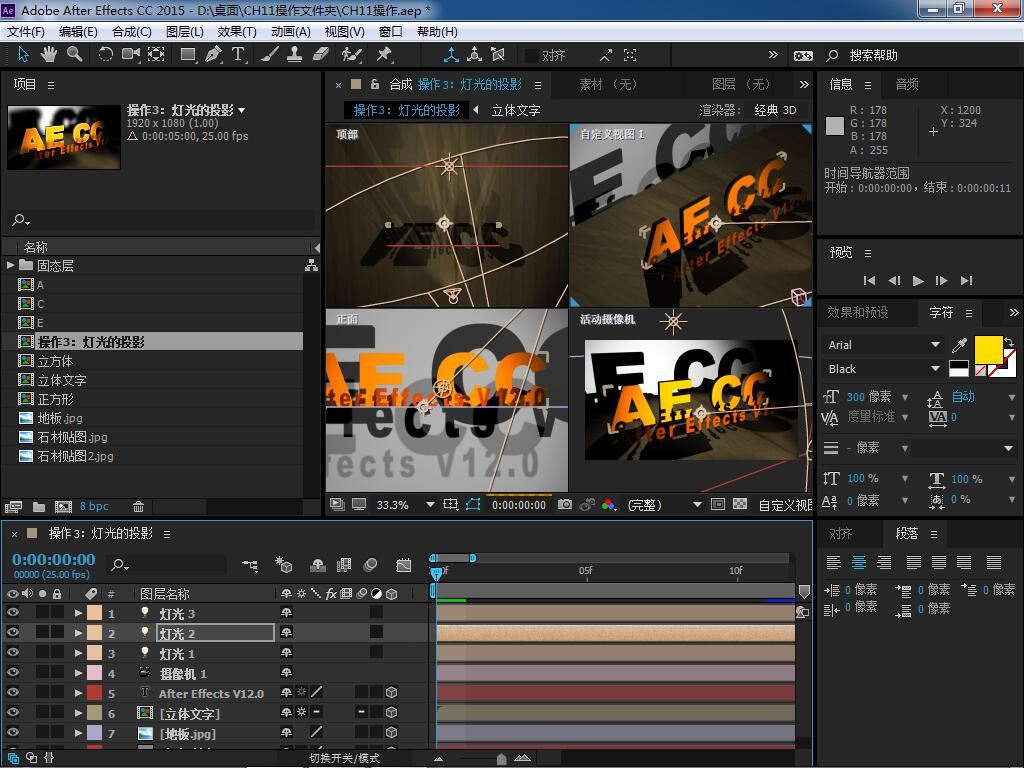This screenshot has height=768, width=1024.
Task: Toggle the transparency grid in viewer
Action: click(740, 505)
